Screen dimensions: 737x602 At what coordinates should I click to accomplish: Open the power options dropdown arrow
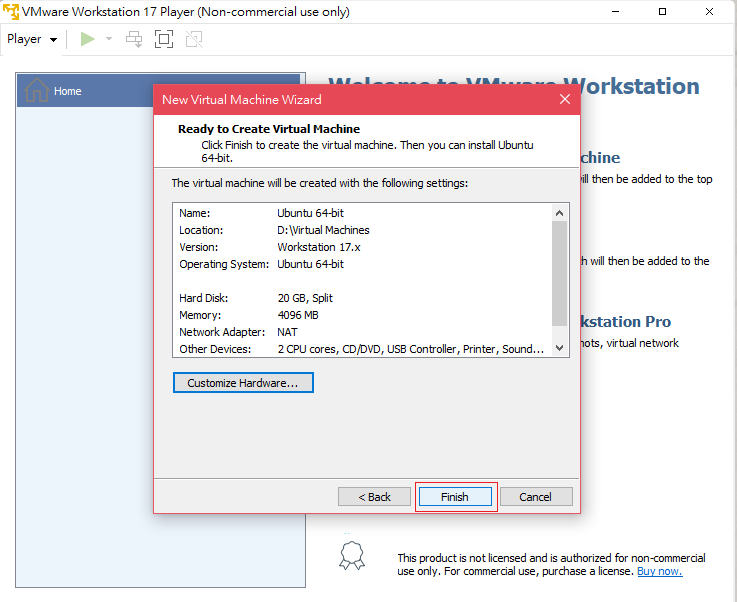tap(109, 39)
